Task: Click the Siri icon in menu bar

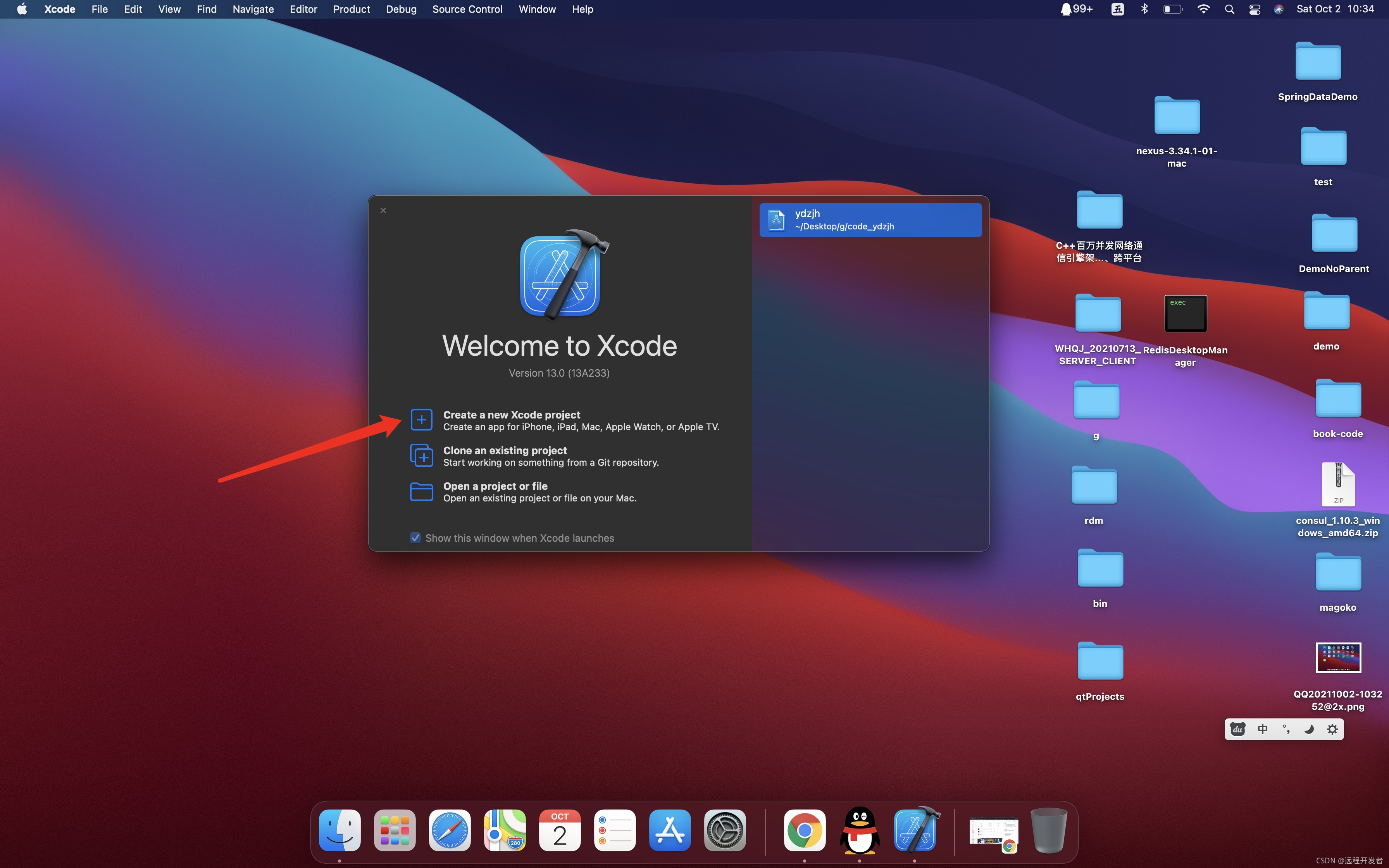Action: [x=1279, y=9]
